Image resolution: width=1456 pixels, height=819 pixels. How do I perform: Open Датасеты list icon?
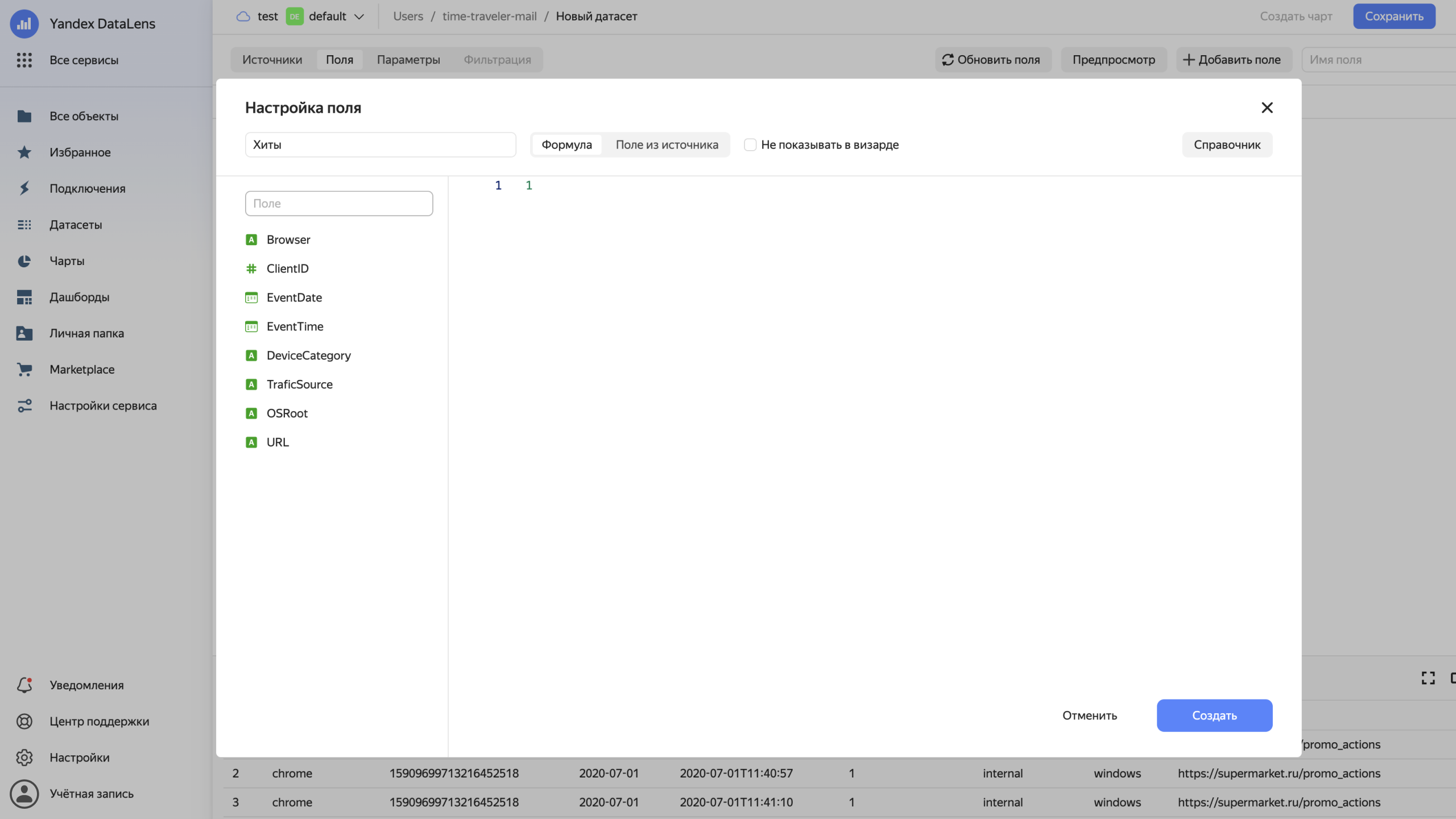pyautogui.click(x=24, y=225)
